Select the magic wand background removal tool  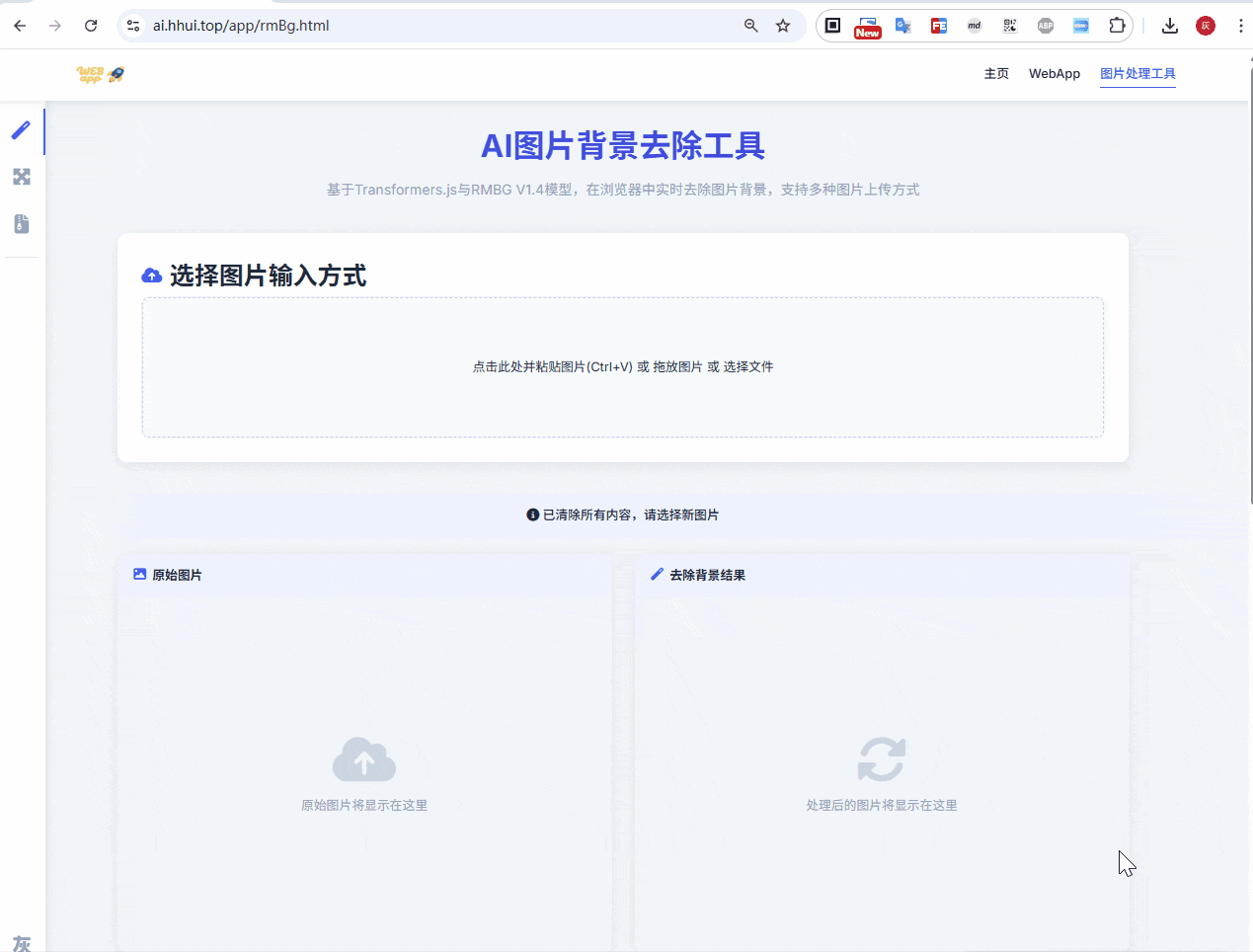click(21, 130)
